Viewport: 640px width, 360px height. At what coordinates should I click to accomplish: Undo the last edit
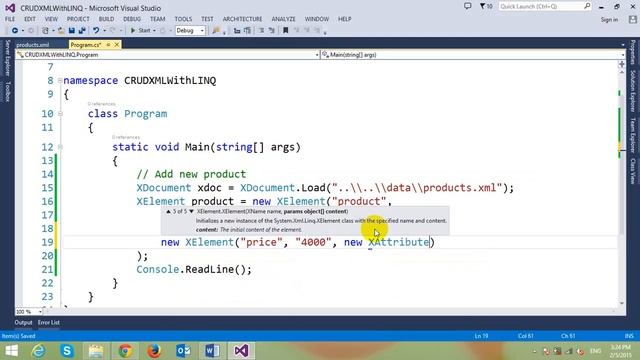[x=96, y=31]
